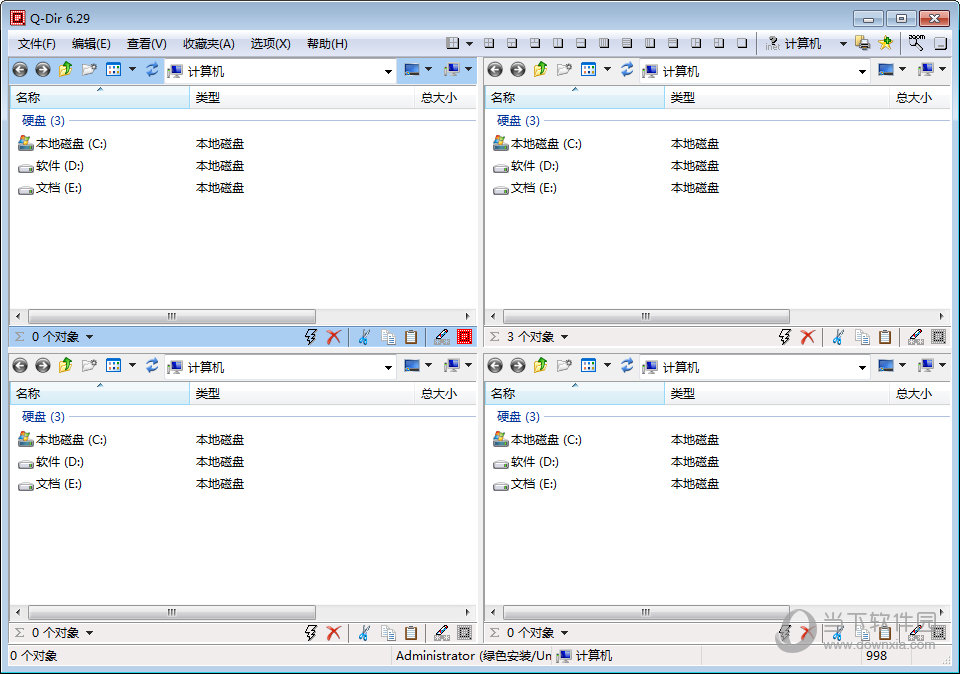Click Back arrow in top-right pane
Screen dimensions: 960x674
(x=495, y=70)
